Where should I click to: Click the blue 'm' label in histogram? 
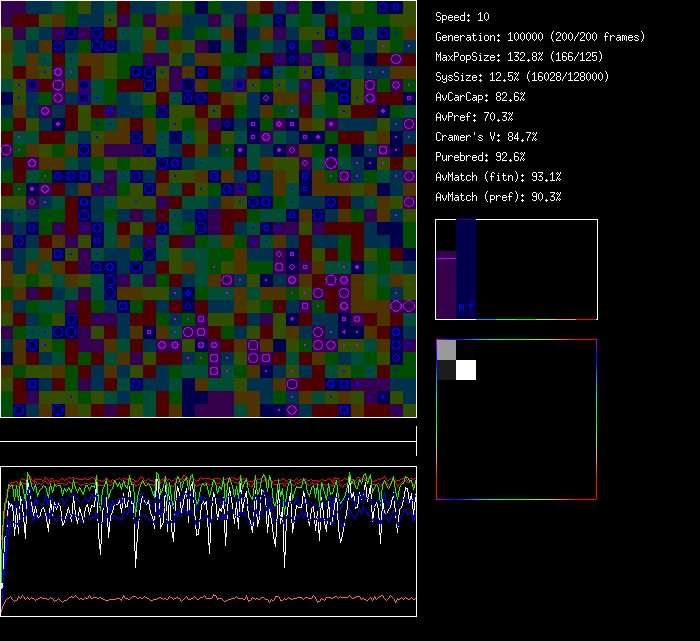coord(460,305)
